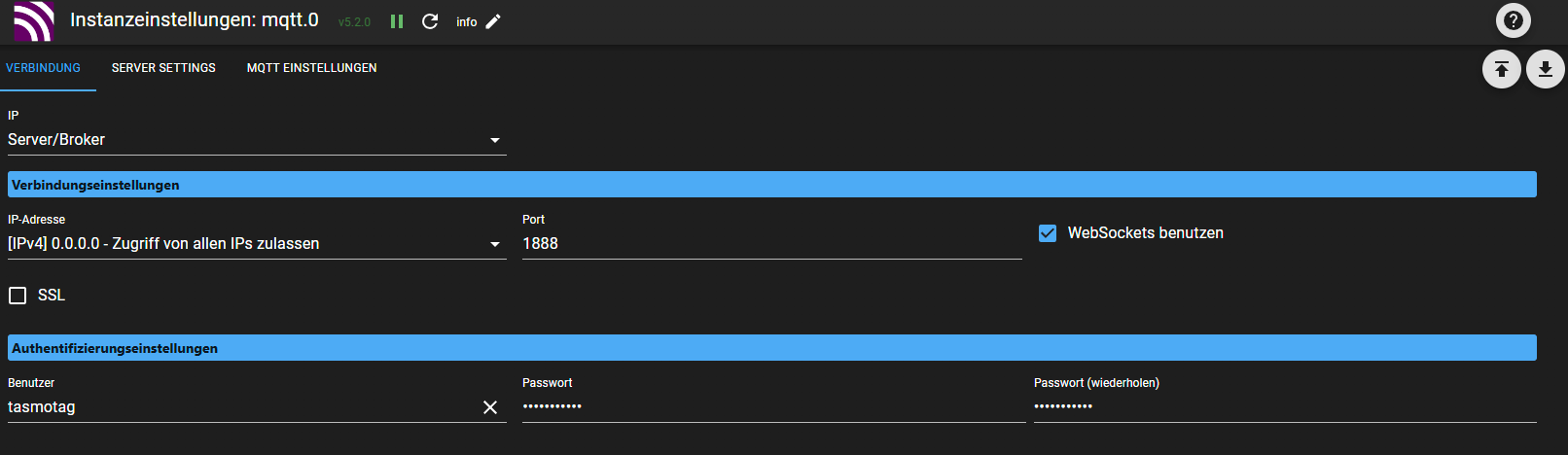This screenshot has width=1568, height=455.
Task: Switch to the Server Settings tab
Action: 163,68
